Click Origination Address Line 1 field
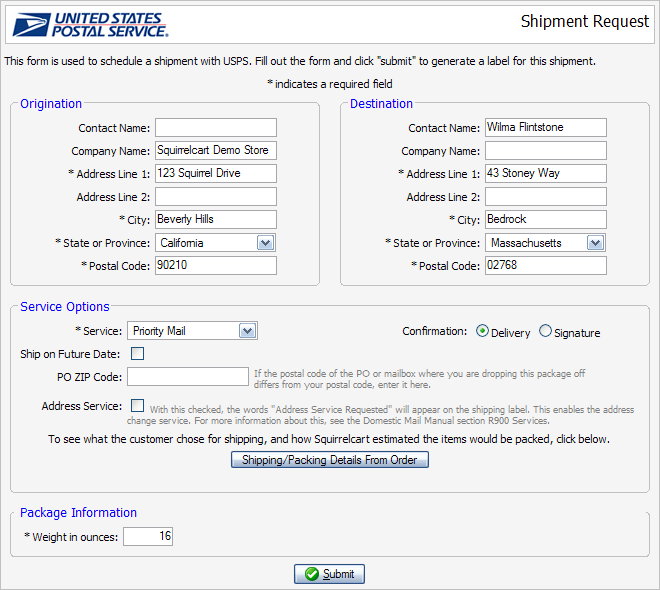Image resolution: width=660 pixels, height=590 pixels. coord(216,173)
